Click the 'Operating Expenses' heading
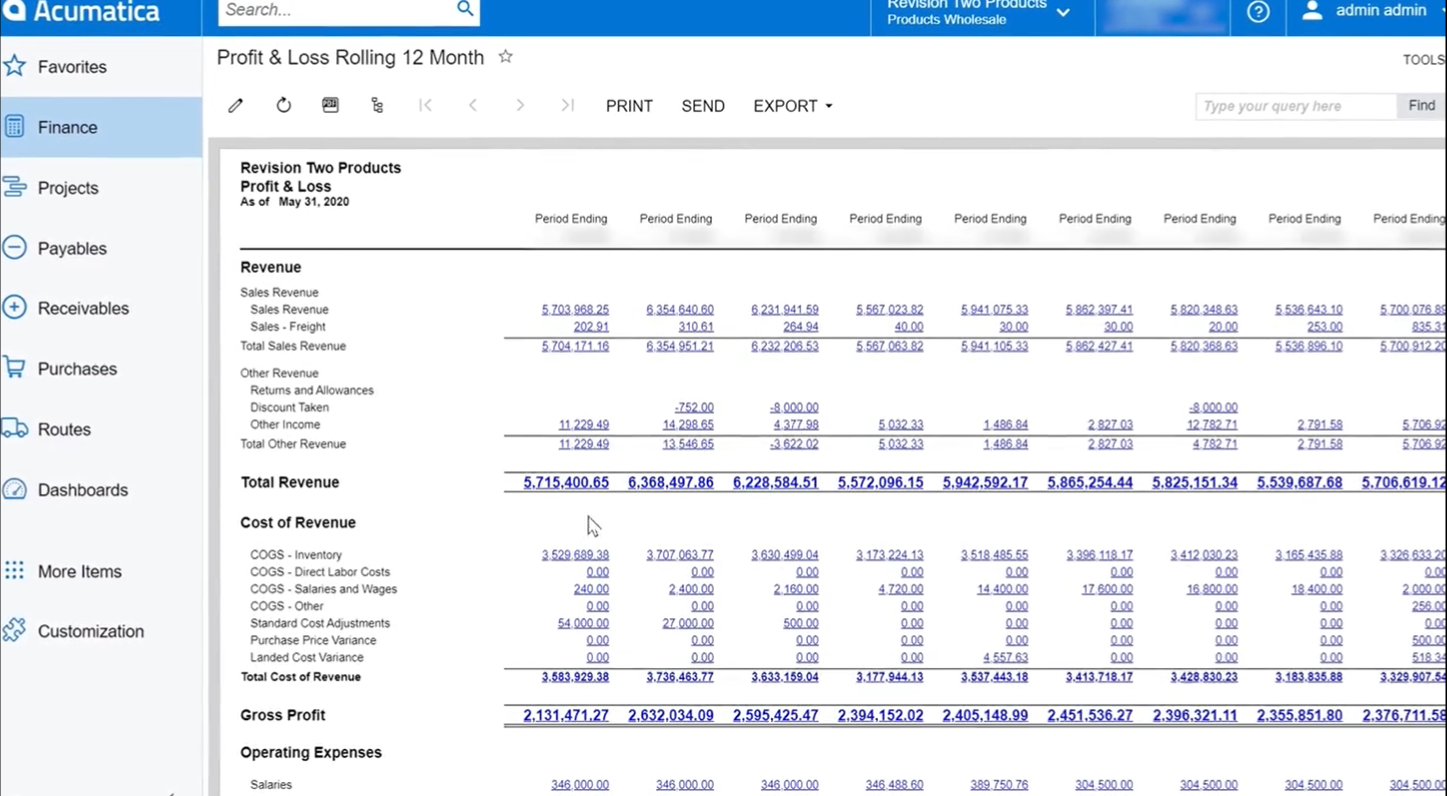This screenshot has width=1447, height=796. tap(311, 752)
